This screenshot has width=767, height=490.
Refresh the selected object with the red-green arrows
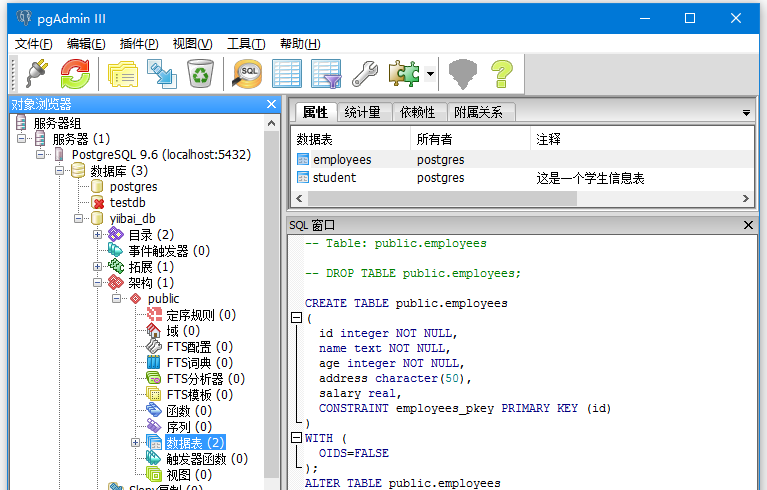pyautogui.click(x=75, y=73)
